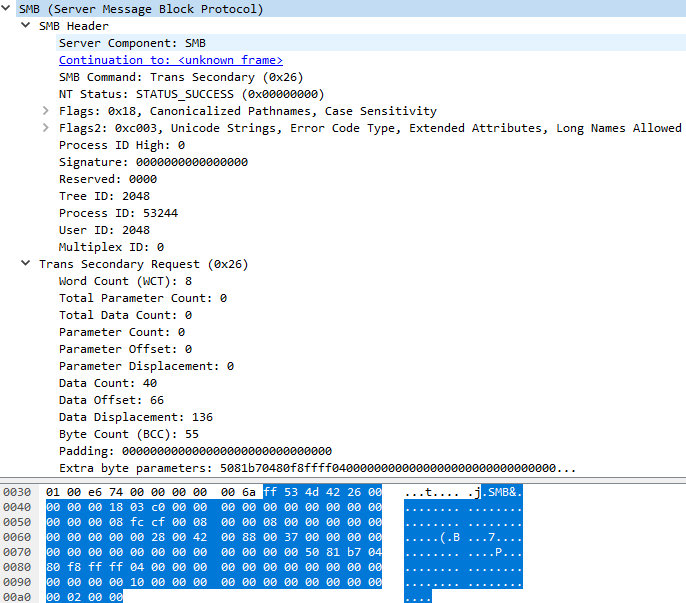This screenshot has height=603, width=686.
Task: Collapse the SMB Header section
Action: (x=26, y=26)
